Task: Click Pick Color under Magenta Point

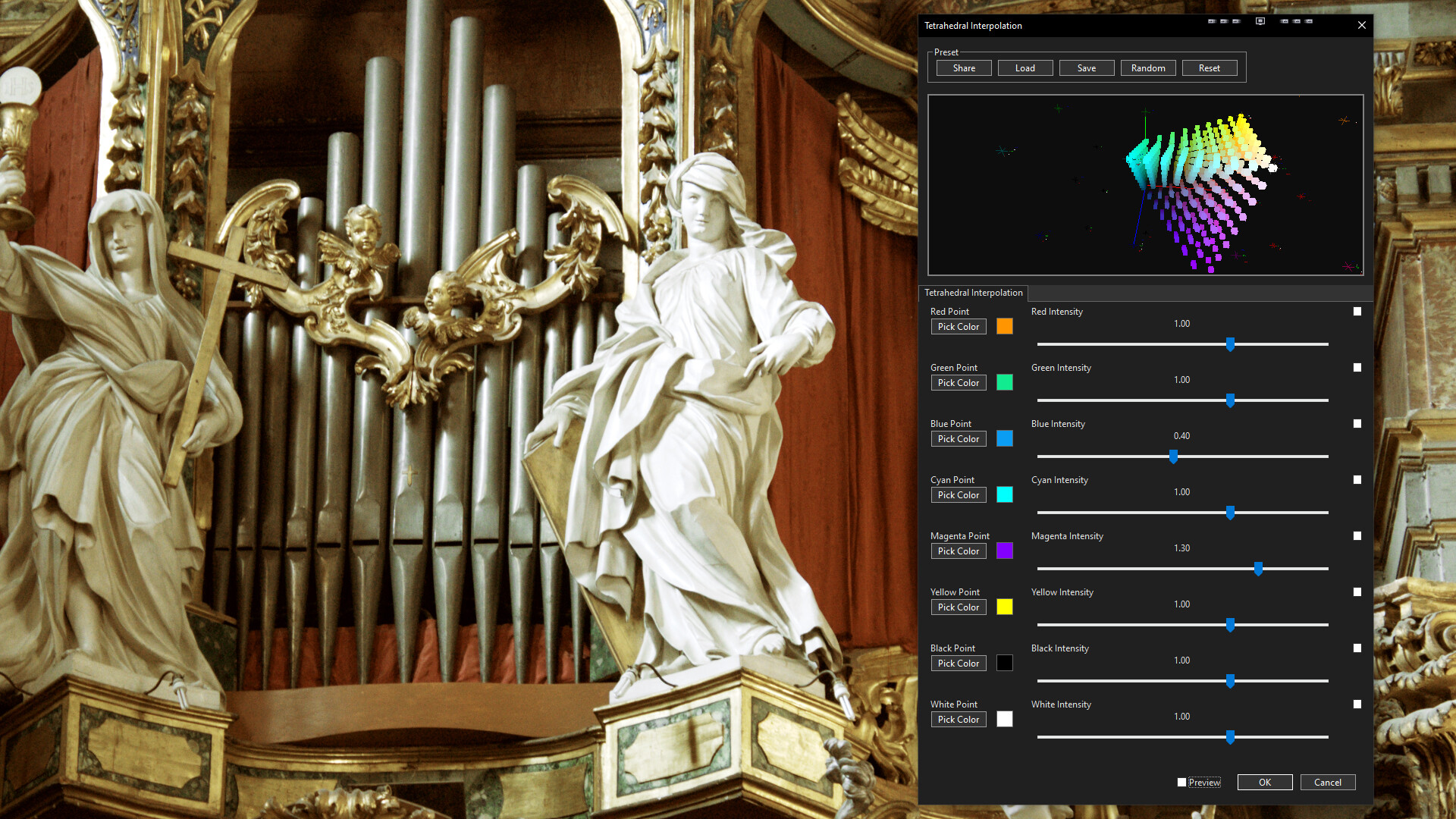Action: (959, 551)
